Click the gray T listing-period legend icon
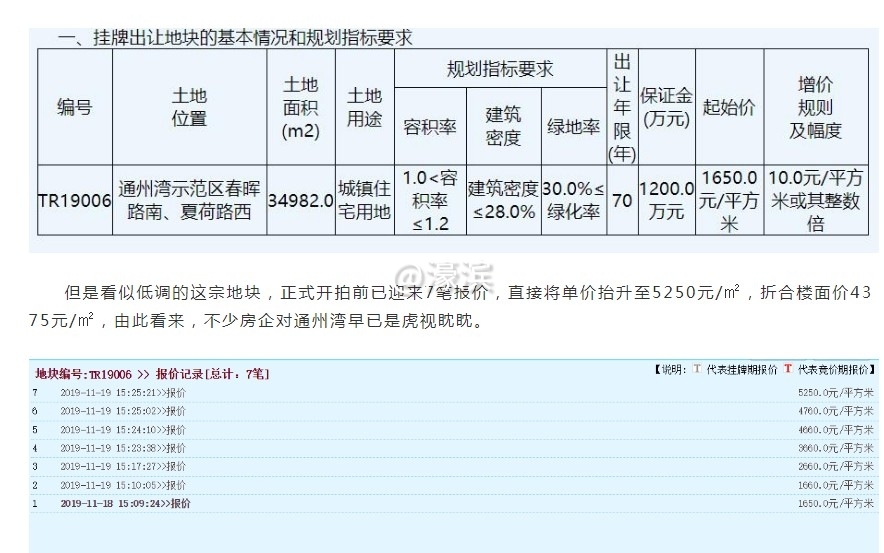Viewport: 884px width, 553px height. [x=697, y=370]
